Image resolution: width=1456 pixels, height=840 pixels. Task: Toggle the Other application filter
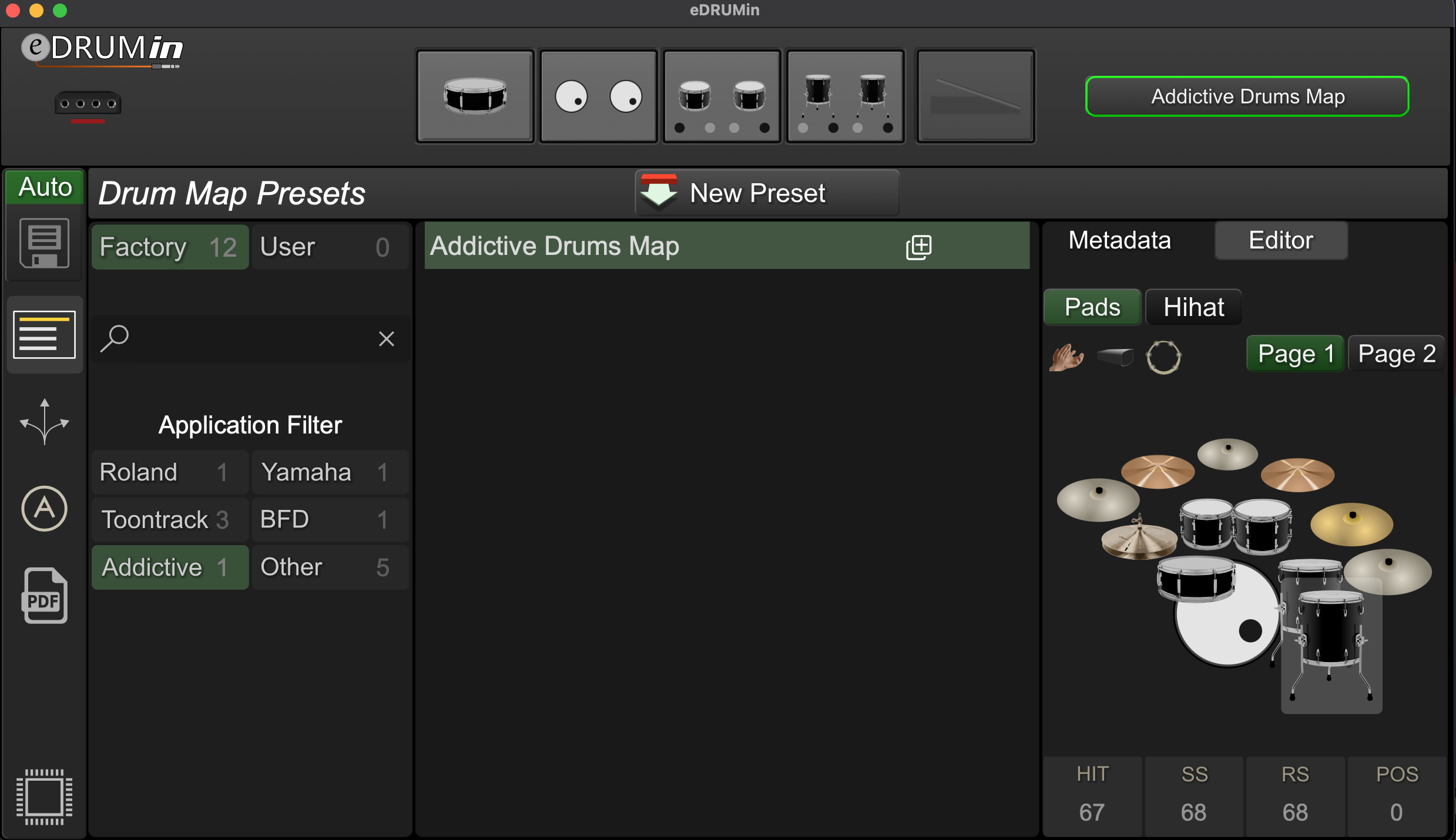point(330,567)
